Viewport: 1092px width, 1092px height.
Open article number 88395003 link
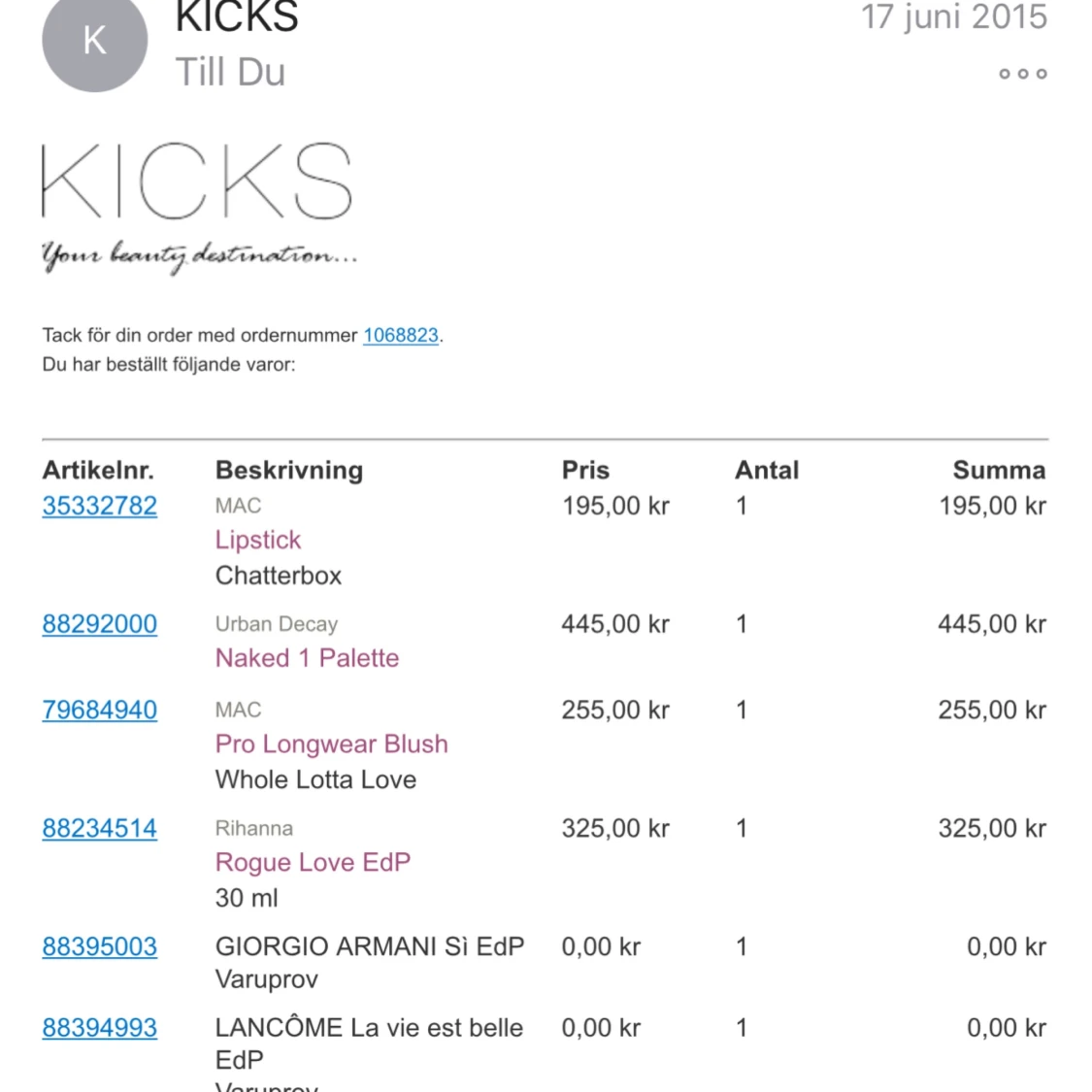[99, 946]
